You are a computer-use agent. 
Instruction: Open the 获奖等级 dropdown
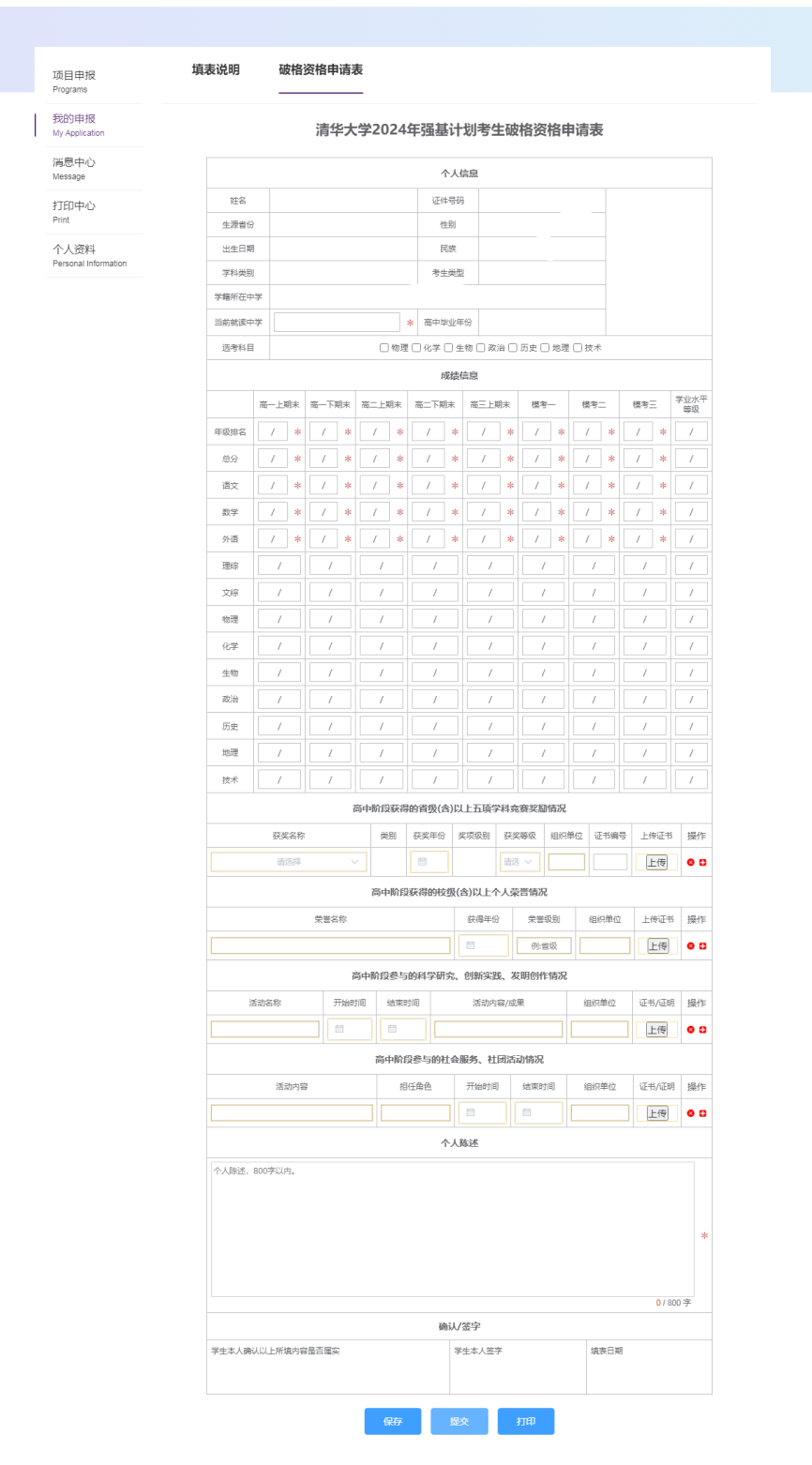tap(520, 862)
